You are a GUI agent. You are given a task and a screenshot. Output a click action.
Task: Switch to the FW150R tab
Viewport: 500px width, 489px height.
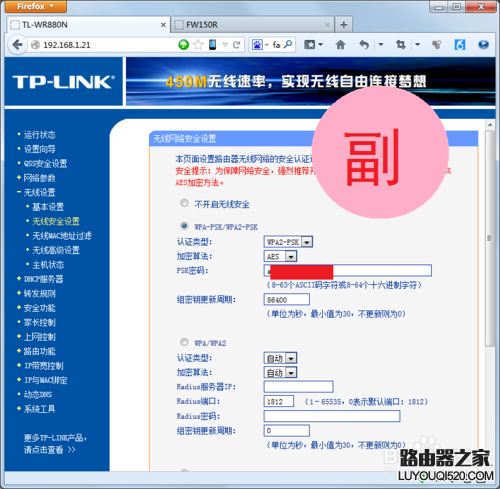[x=252, y=25]
